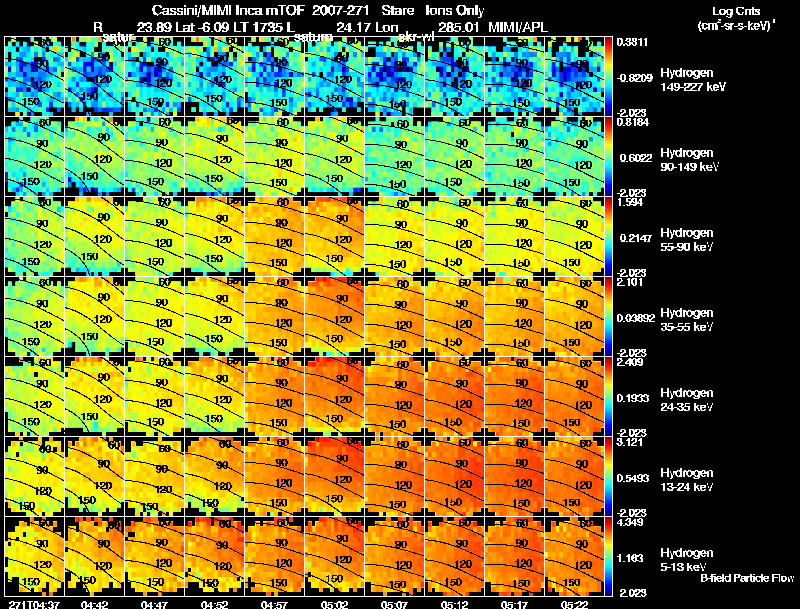Click the date '2007-271' in the title
This screenshot has width=800, height=609.
[x=340, y=11]
